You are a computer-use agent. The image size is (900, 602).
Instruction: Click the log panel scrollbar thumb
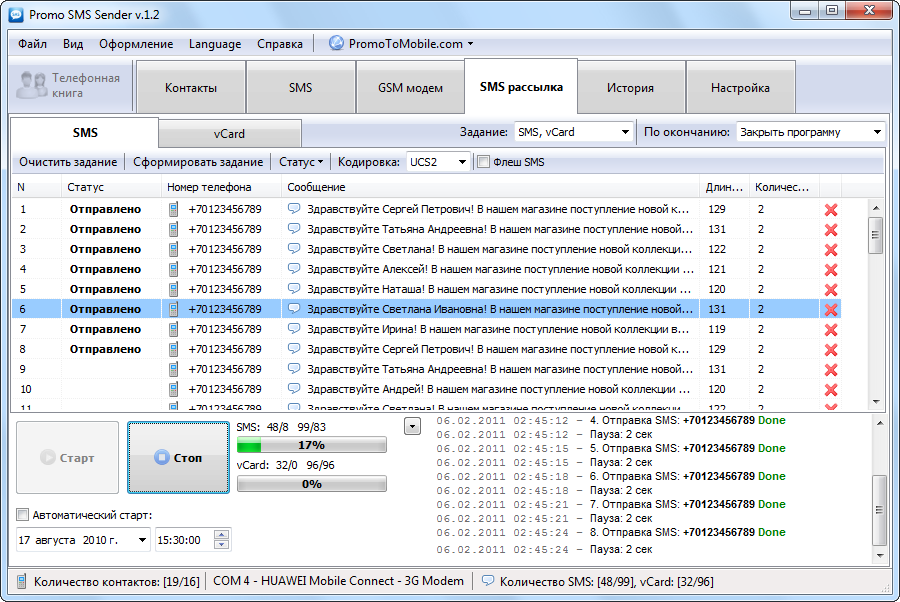click(x=879, y=510)
